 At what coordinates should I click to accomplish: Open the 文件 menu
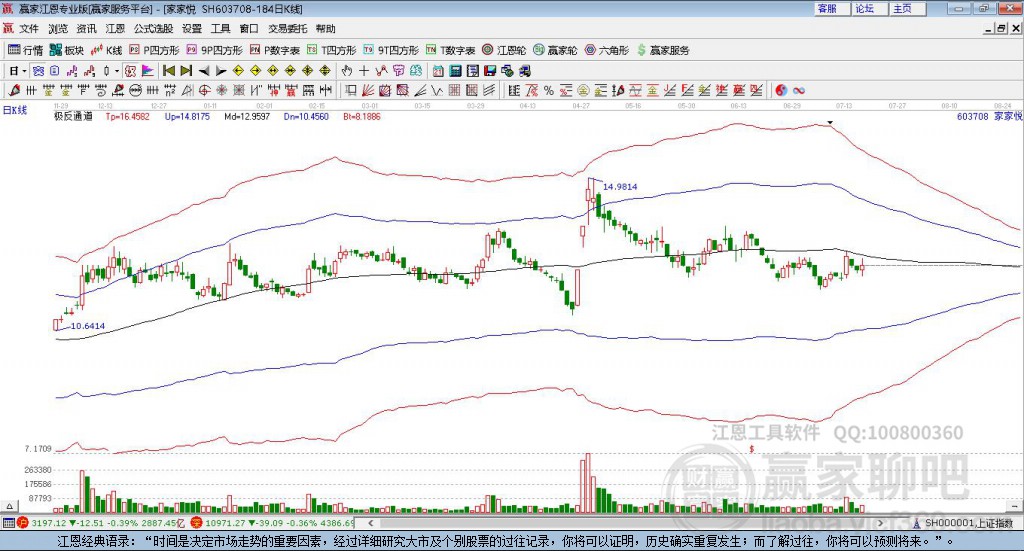coord(29,29)
